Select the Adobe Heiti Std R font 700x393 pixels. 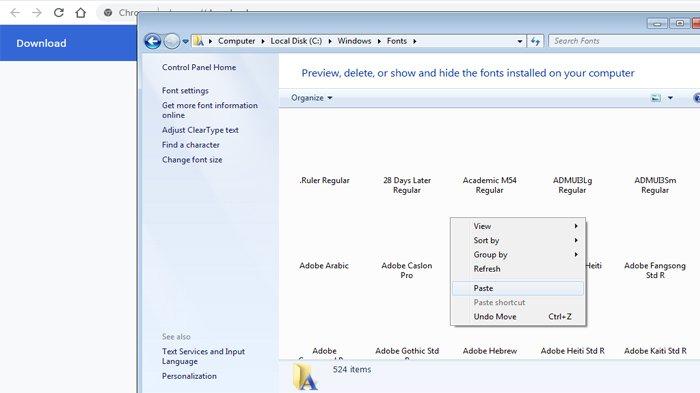point(572,351)
